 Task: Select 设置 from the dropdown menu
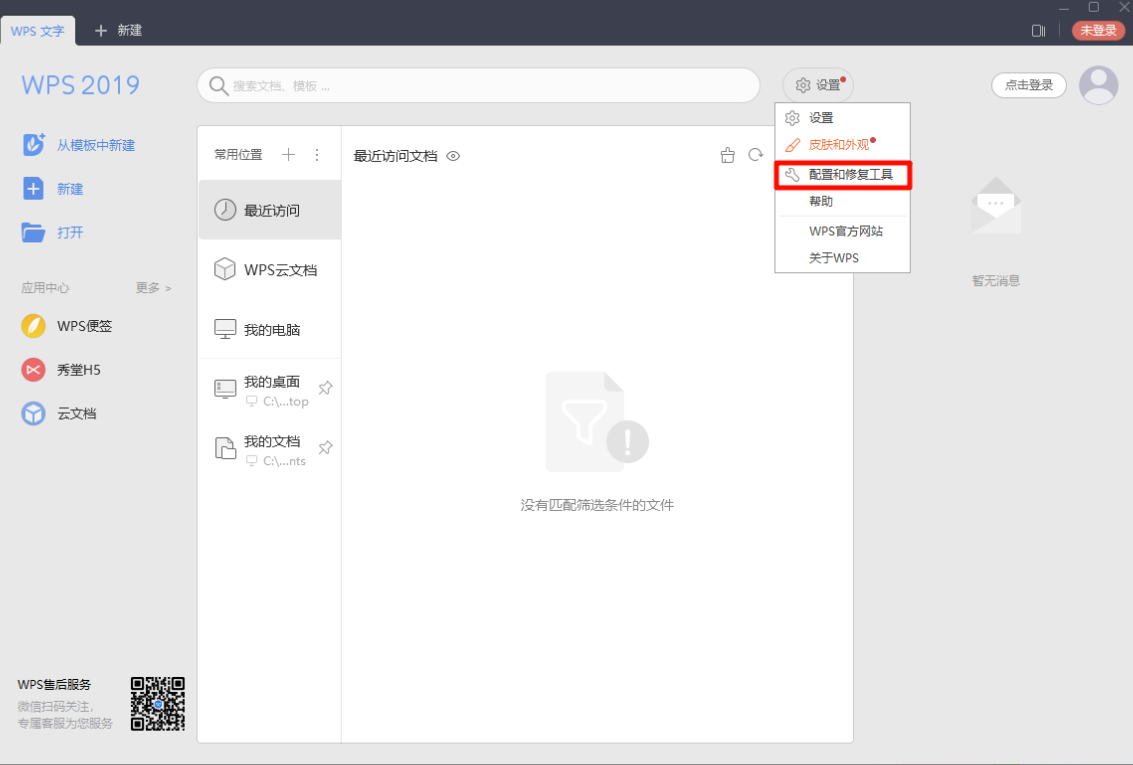pyautogui.click(x=843, y=118)
